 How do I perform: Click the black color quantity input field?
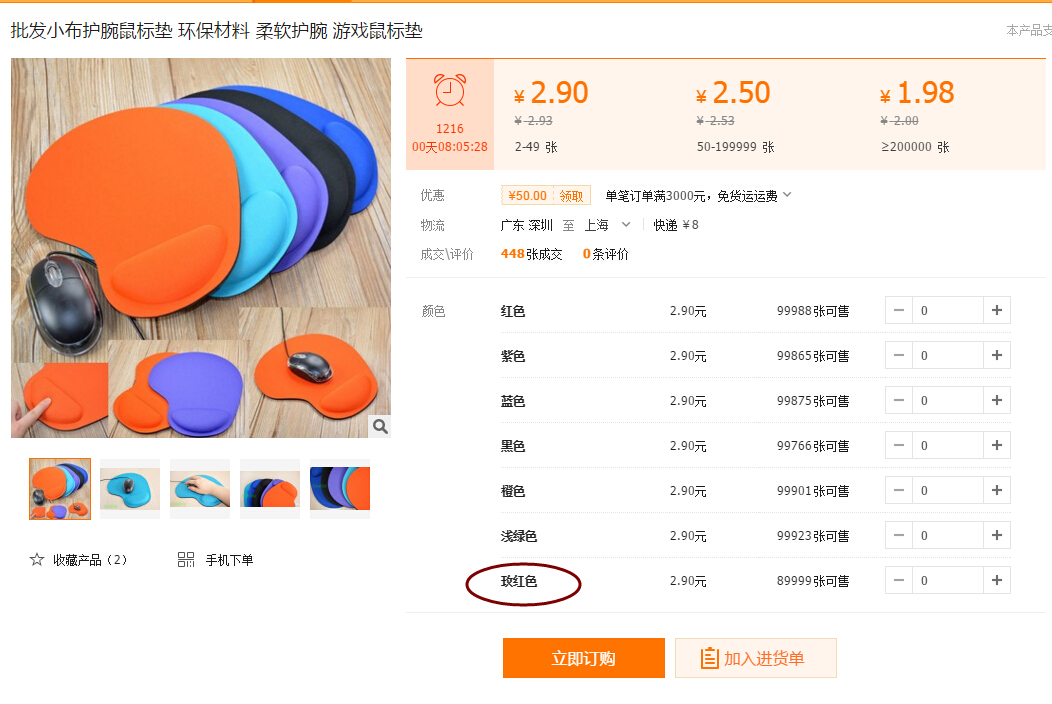(947, 445)
